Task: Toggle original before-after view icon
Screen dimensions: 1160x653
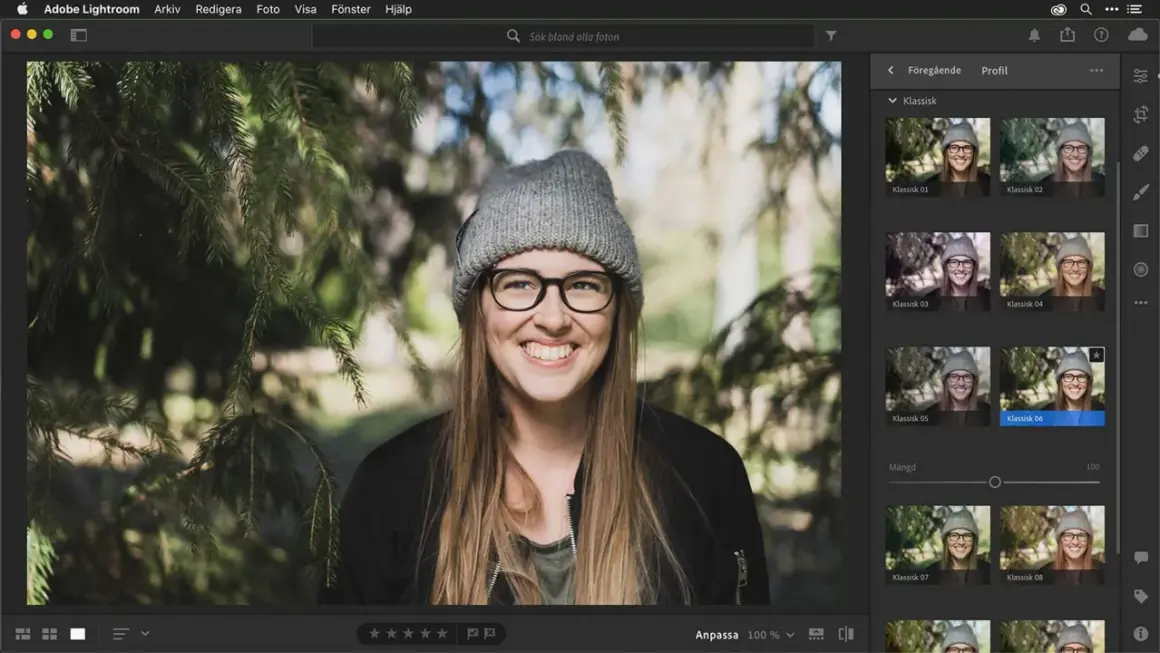Action: click(846, 634)
